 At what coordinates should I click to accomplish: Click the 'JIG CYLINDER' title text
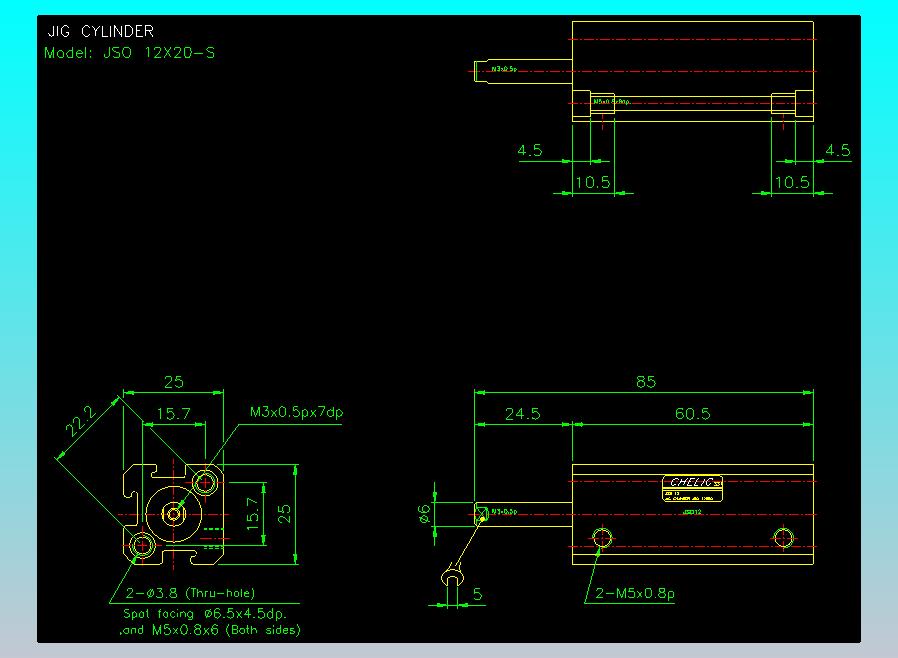point(100,31)
